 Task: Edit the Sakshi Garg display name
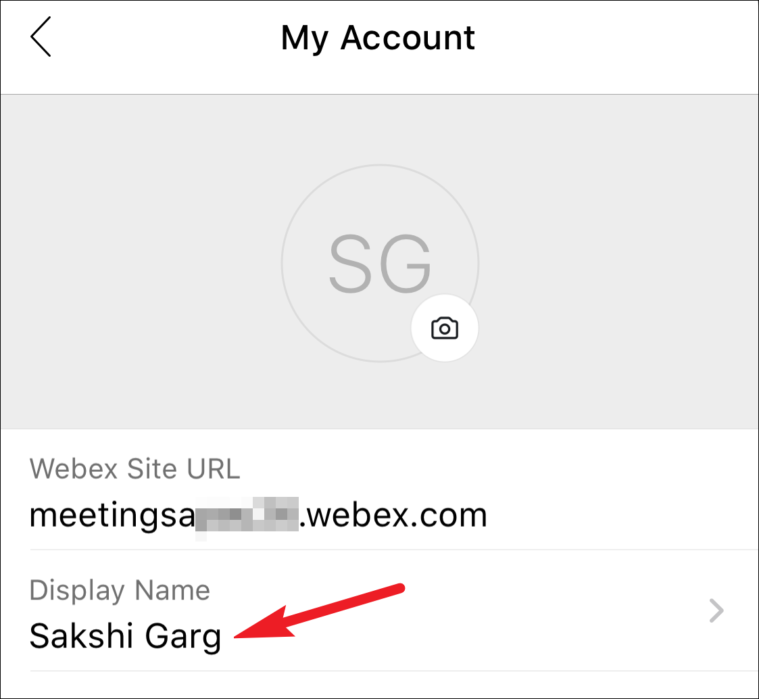point(125,636)
